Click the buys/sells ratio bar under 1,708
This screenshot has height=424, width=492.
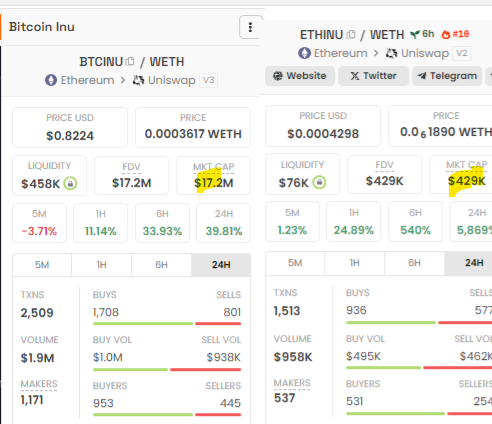coord(167,323)
